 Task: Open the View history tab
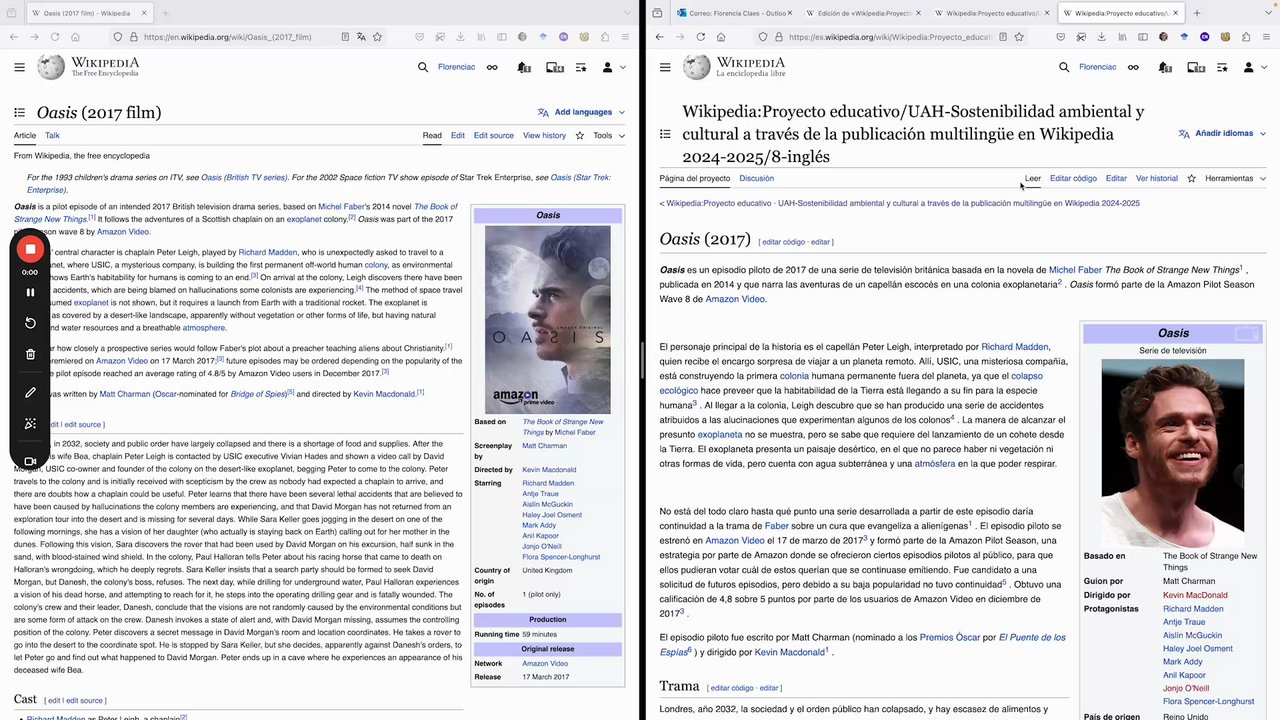pyautogui.click(x=544, y=135)
